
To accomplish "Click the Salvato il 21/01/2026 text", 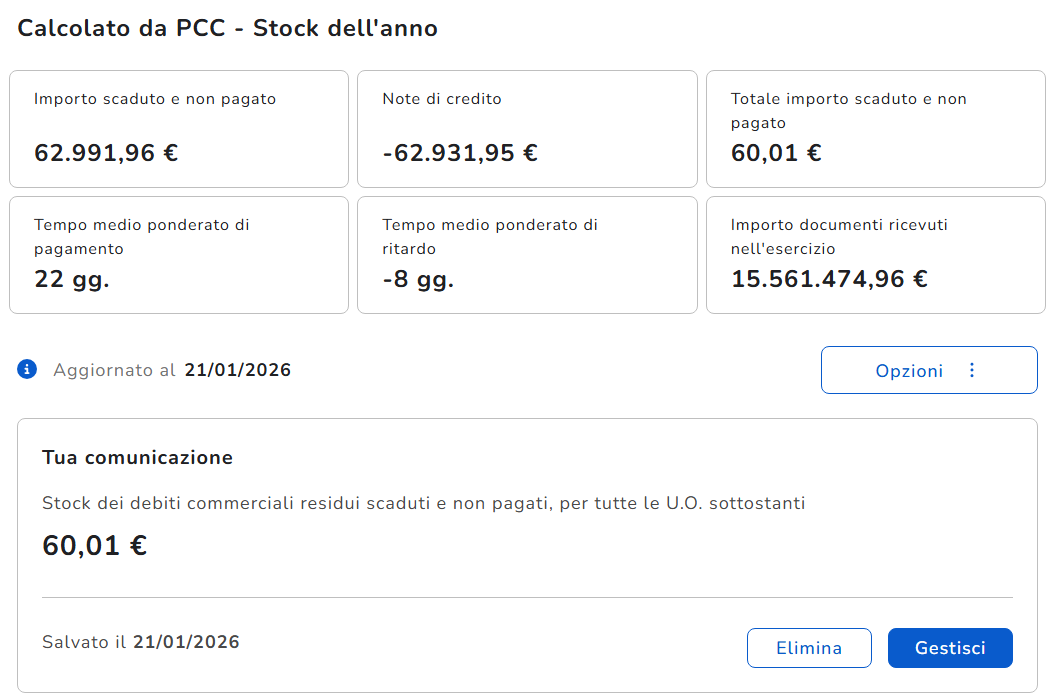I will (141, 642).
